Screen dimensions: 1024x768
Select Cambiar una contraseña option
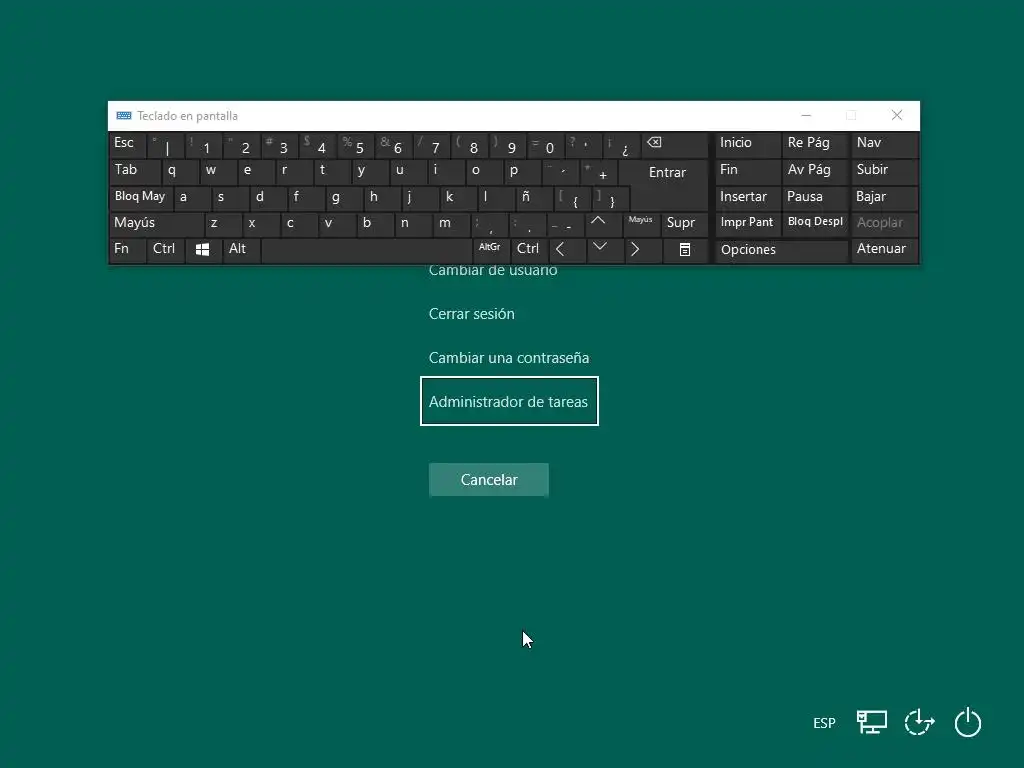tap(509, 358)
